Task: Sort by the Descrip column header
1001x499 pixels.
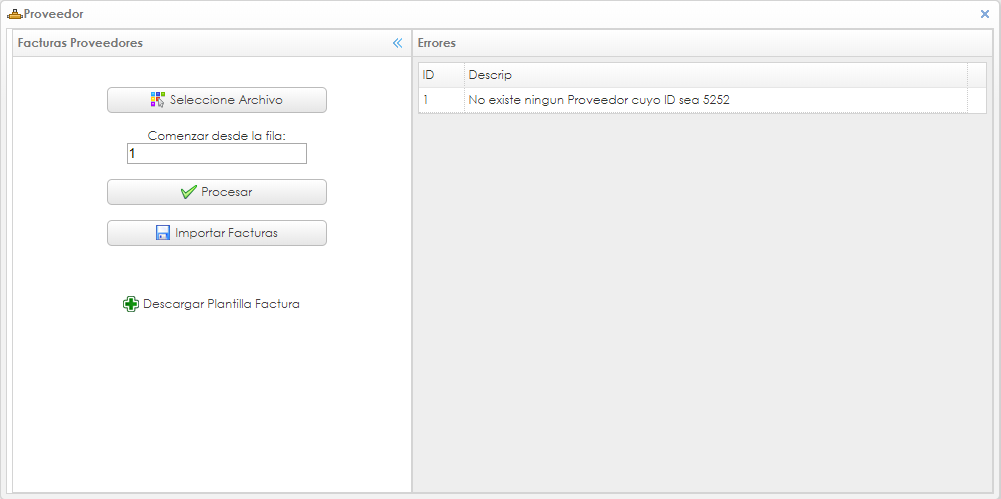Action: click(x=716, y=75)
